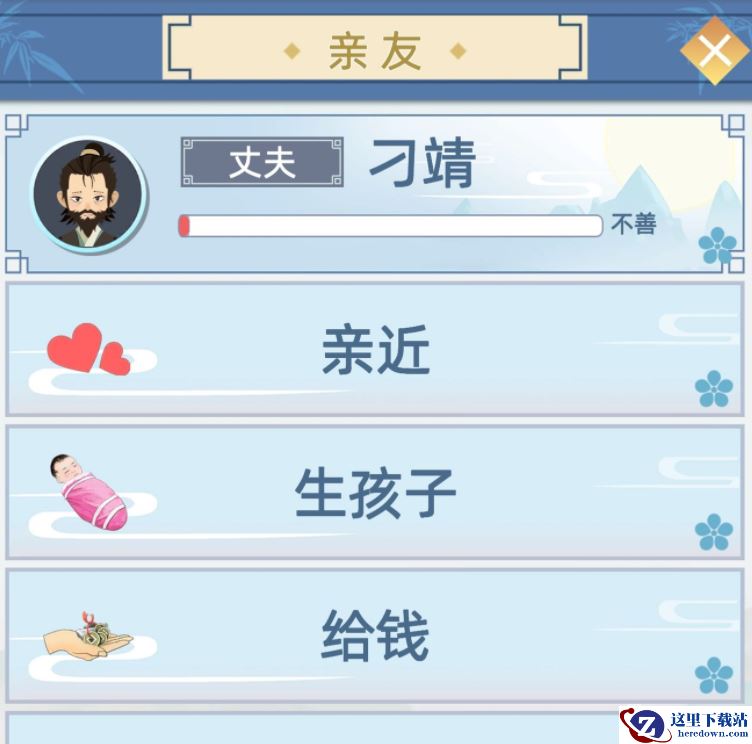Click flower icon on 生孩子 row

point(714,531)
